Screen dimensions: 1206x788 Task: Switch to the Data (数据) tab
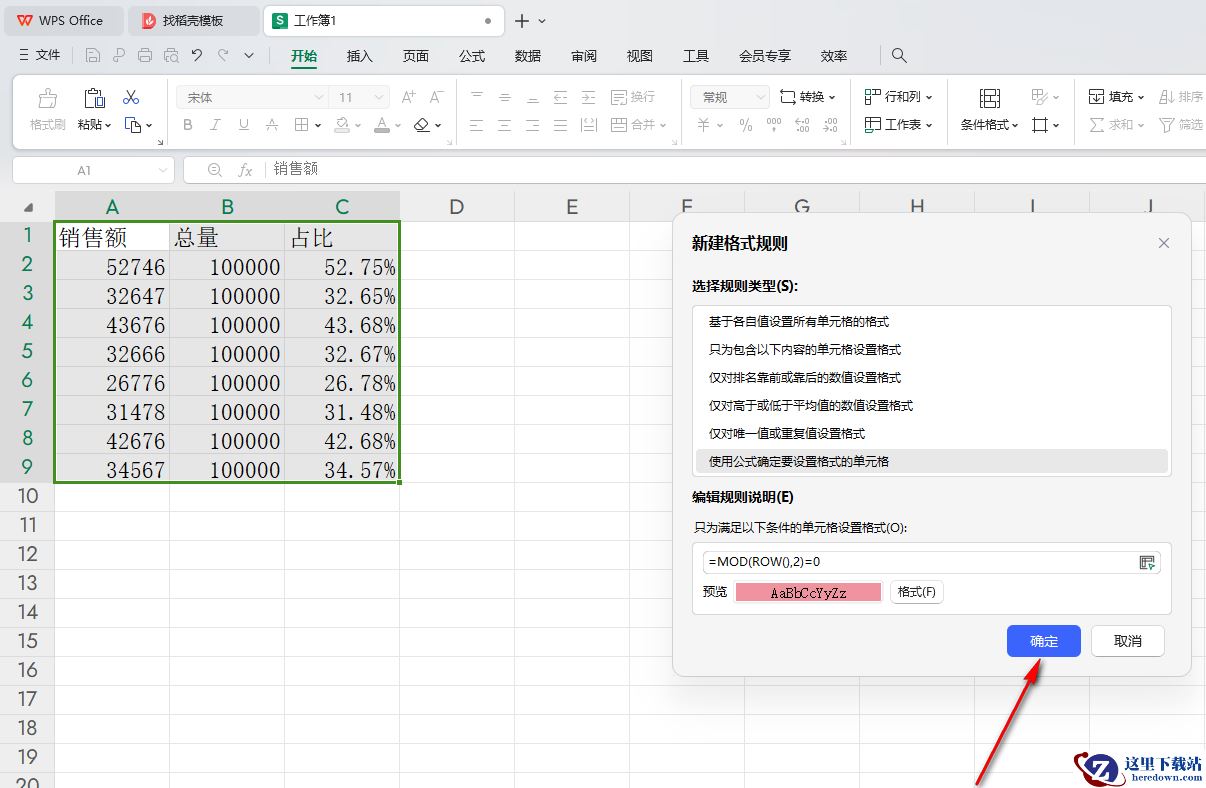pos(528,56)
